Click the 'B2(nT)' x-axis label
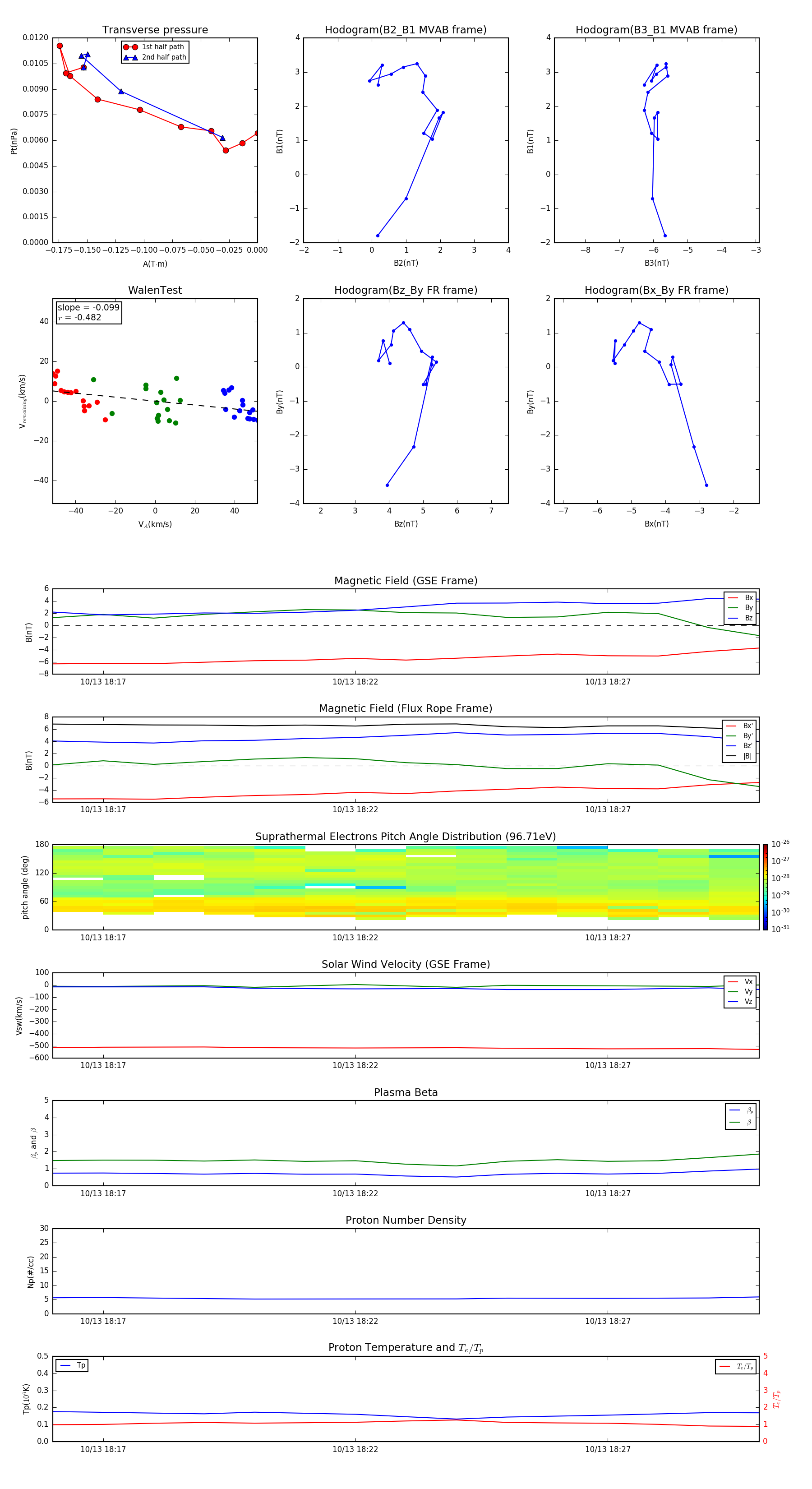The width and height of the screenshot is (812, 1489). coord(406,263)
